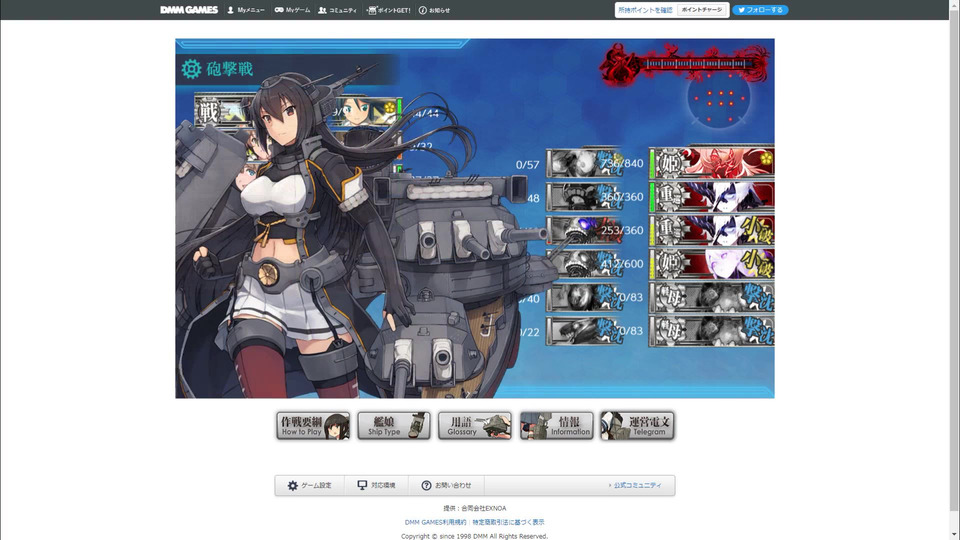960x540 pixels.
Task: Open supported environment (対応環境)
Action: 377,486
